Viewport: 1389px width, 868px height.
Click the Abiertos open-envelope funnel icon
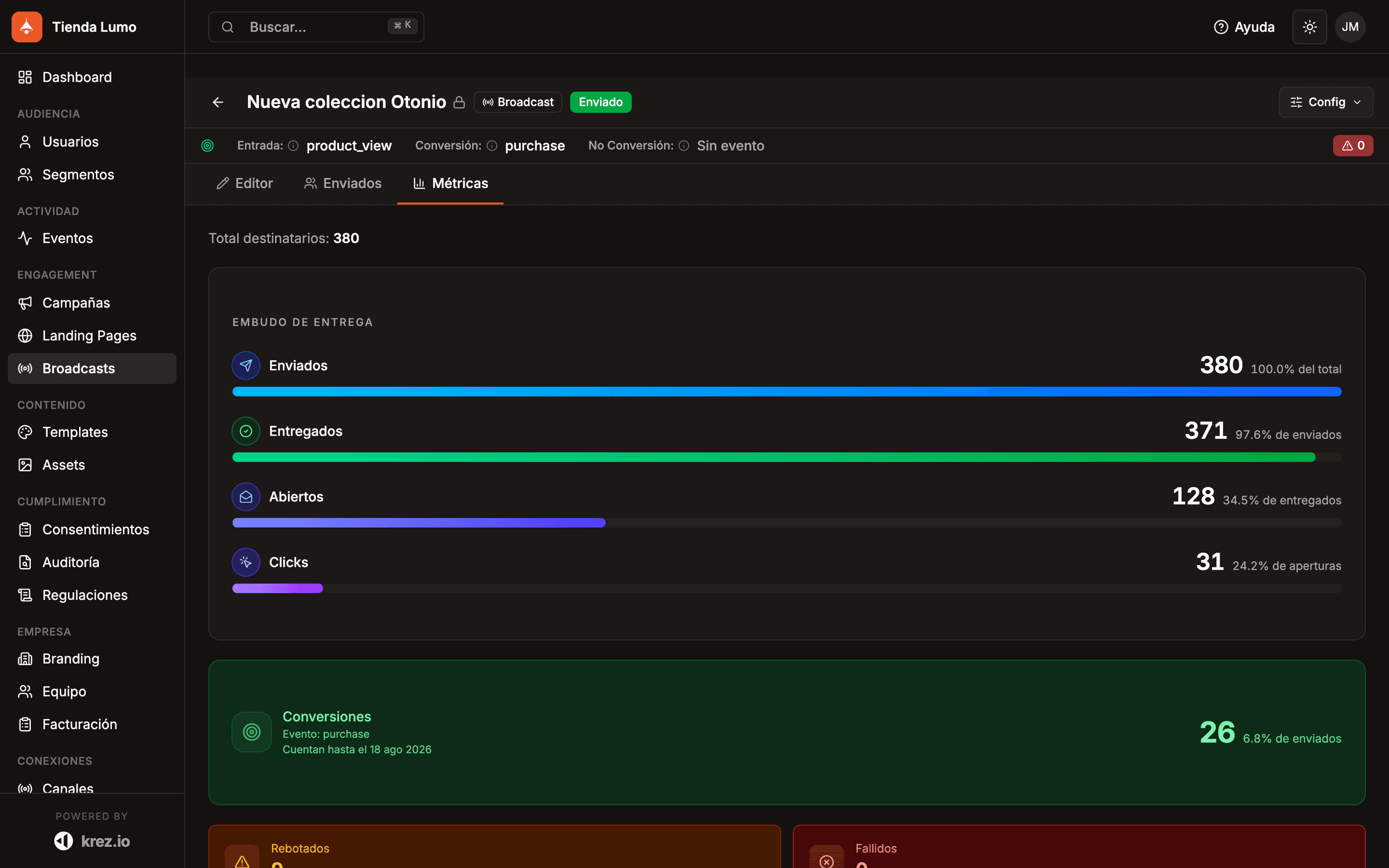click(246, 496)
